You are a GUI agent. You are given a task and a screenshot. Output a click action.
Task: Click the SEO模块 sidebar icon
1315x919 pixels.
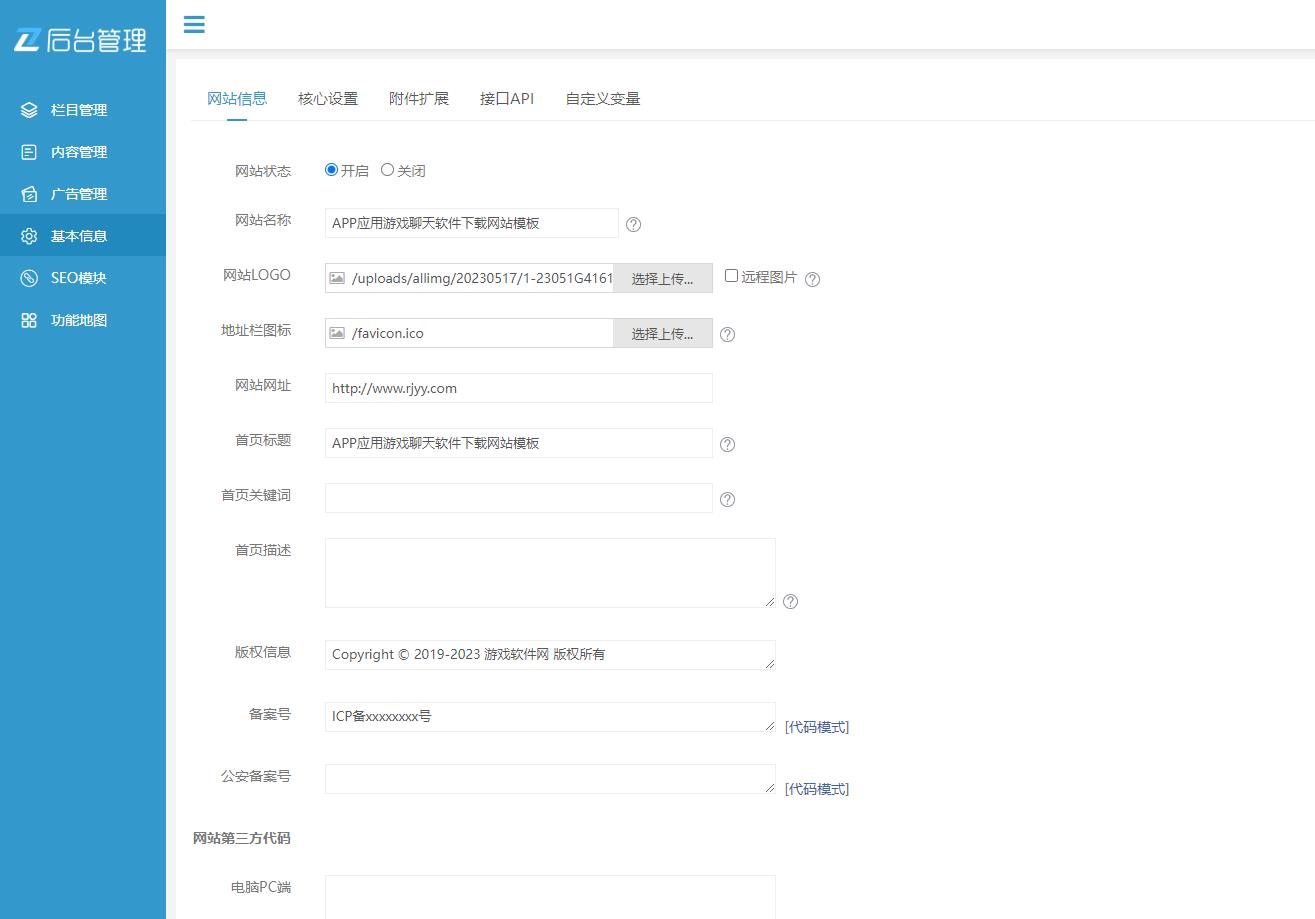(x=29, y=278)
